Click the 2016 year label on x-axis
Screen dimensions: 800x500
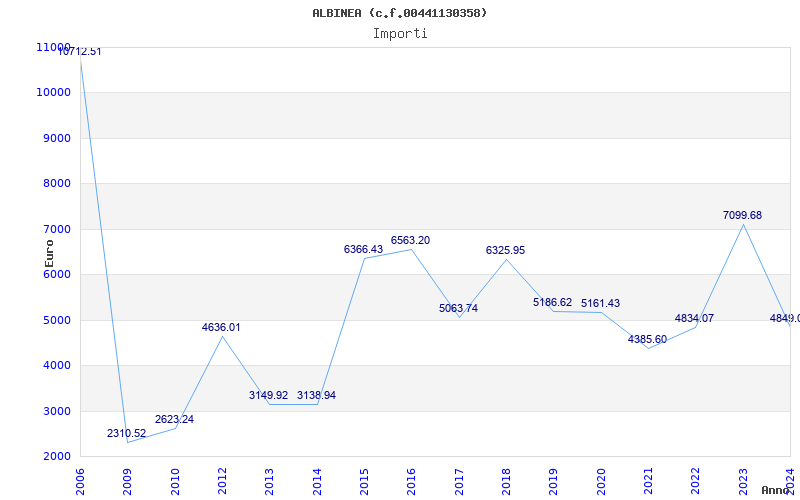tap(411, 482)
